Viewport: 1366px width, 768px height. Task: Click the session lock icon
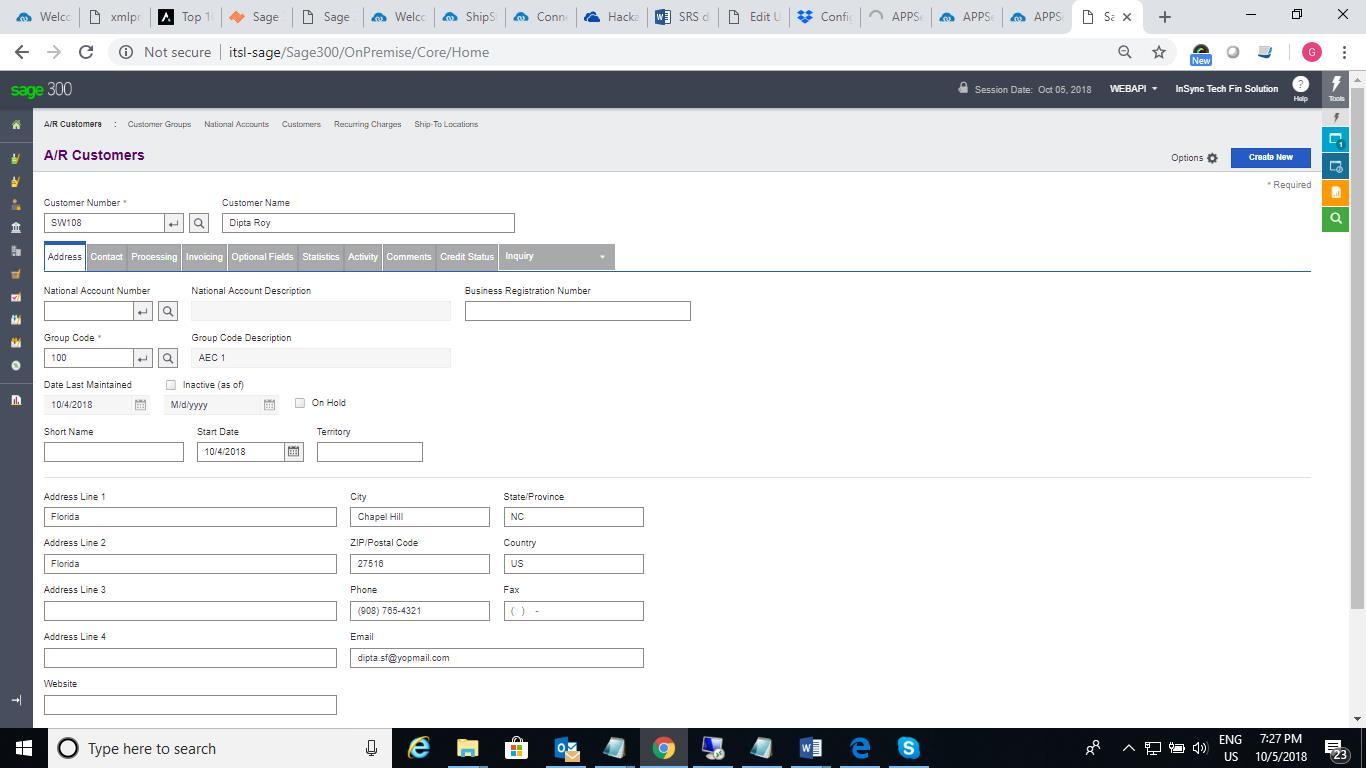[963, 88]
